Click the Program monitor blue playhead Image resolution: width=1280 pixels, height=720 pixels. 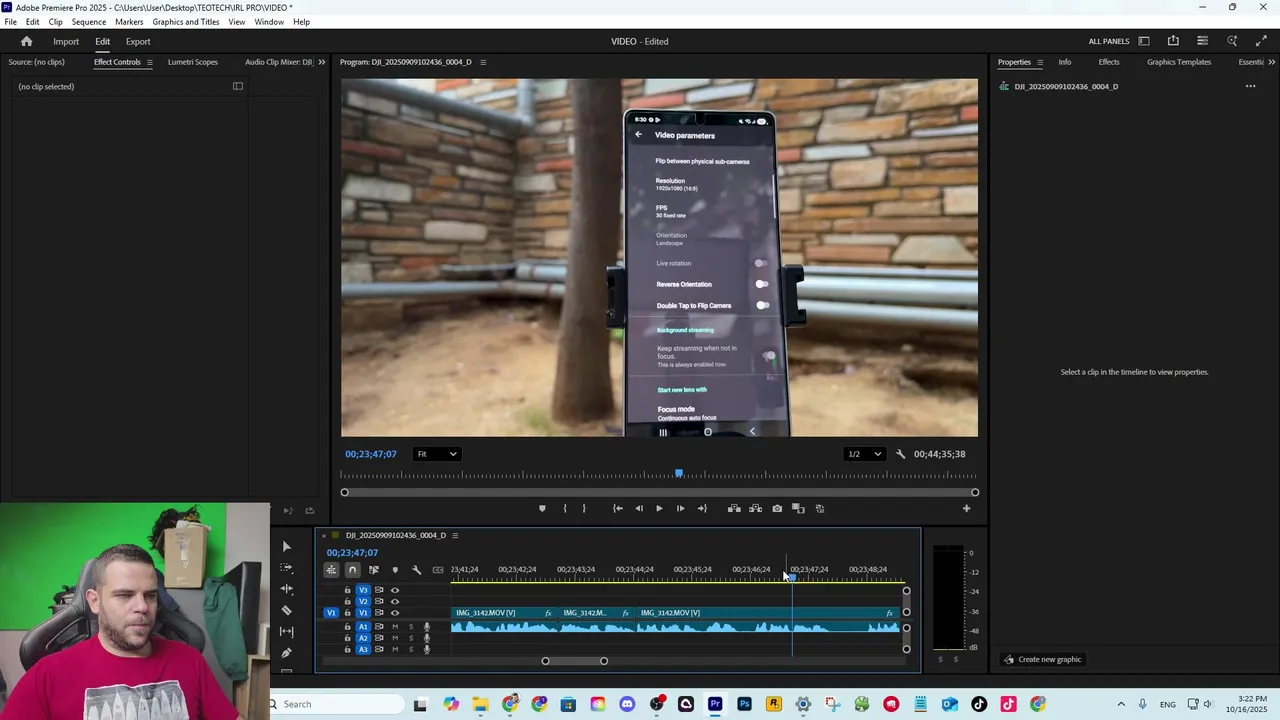pyautogui.click(x=679, y=473)
